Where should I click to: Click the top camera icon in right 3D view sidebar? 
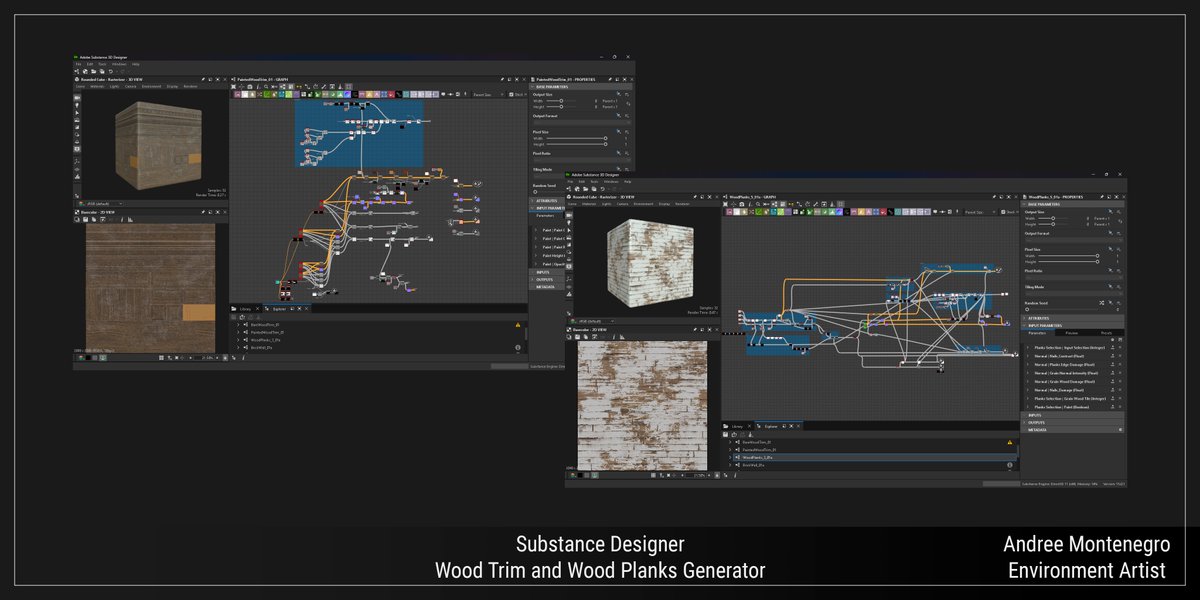(569, 215)
